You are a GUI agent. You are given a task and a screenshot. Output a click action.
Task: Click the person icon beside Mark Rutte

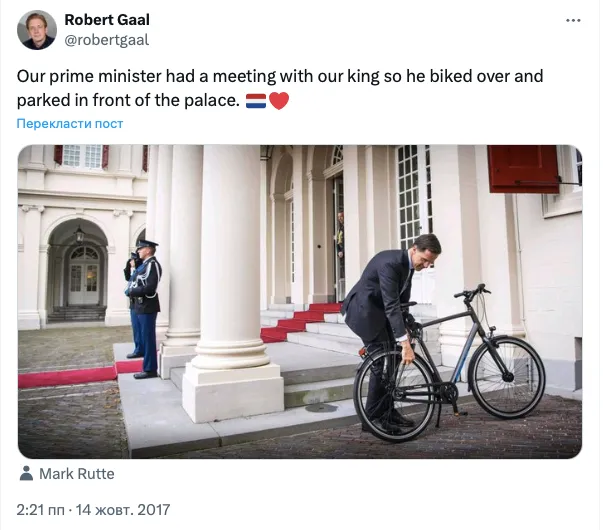point(26,474)
